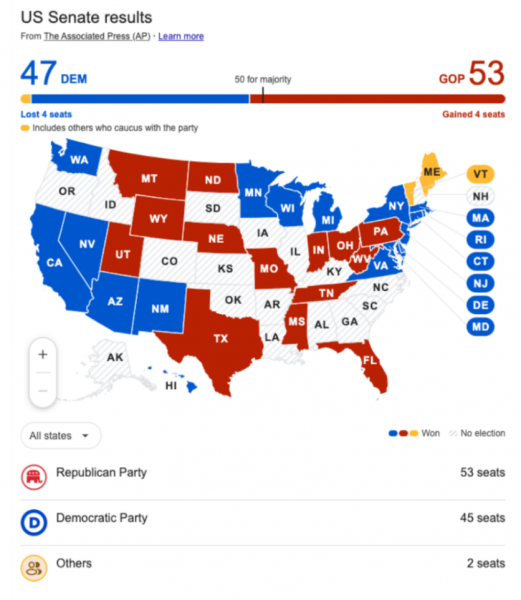
Task: Open the Republican Party 53 seats row
Action: [263, 477]
